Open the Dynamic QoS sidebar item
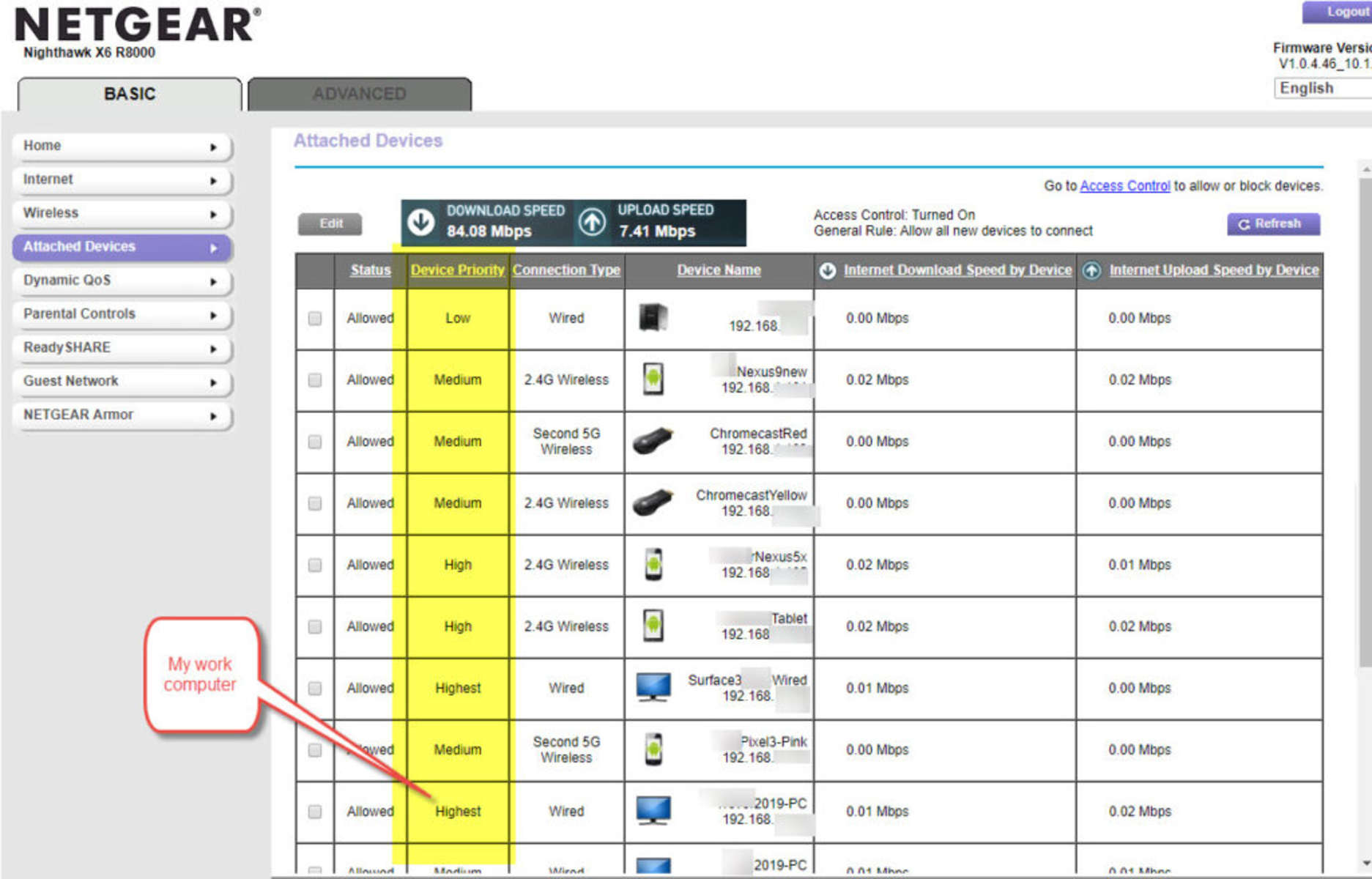1372x879 pixels. click(122, 281)
